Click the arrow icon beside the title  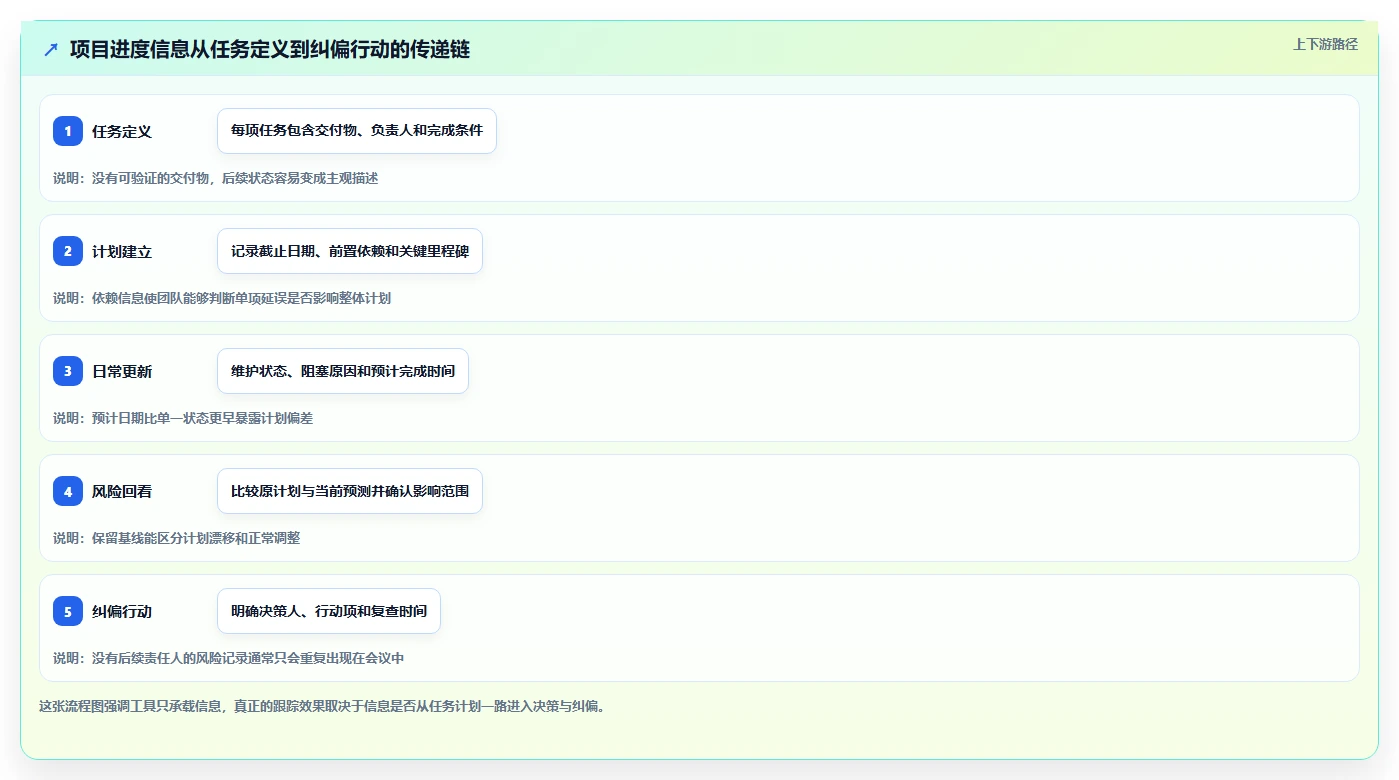(x=51, y=49)
